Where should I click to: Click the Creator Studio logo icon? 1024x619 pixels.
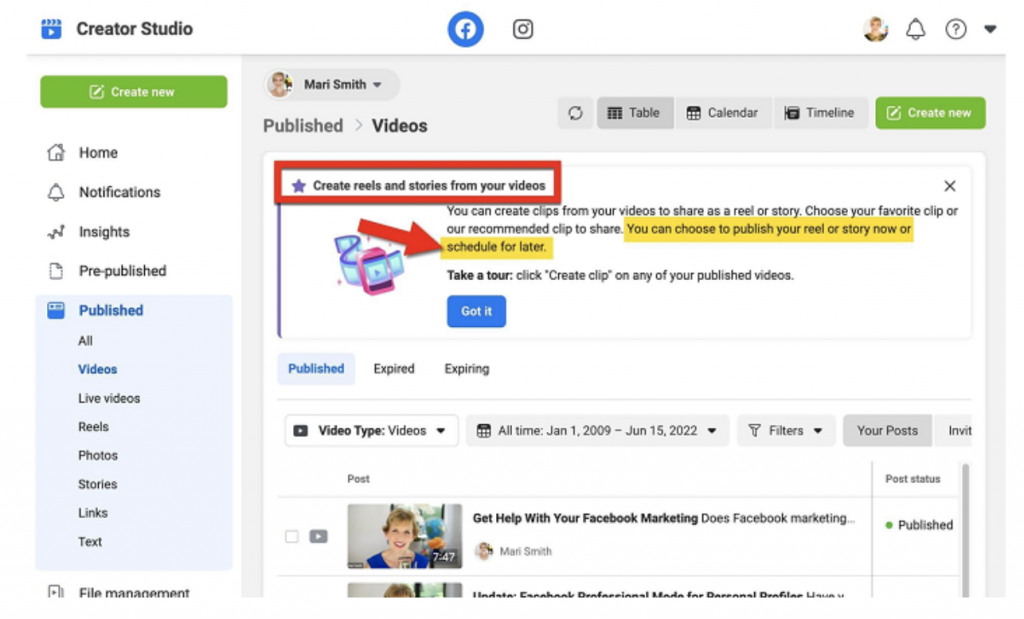(x=51, y=29)
